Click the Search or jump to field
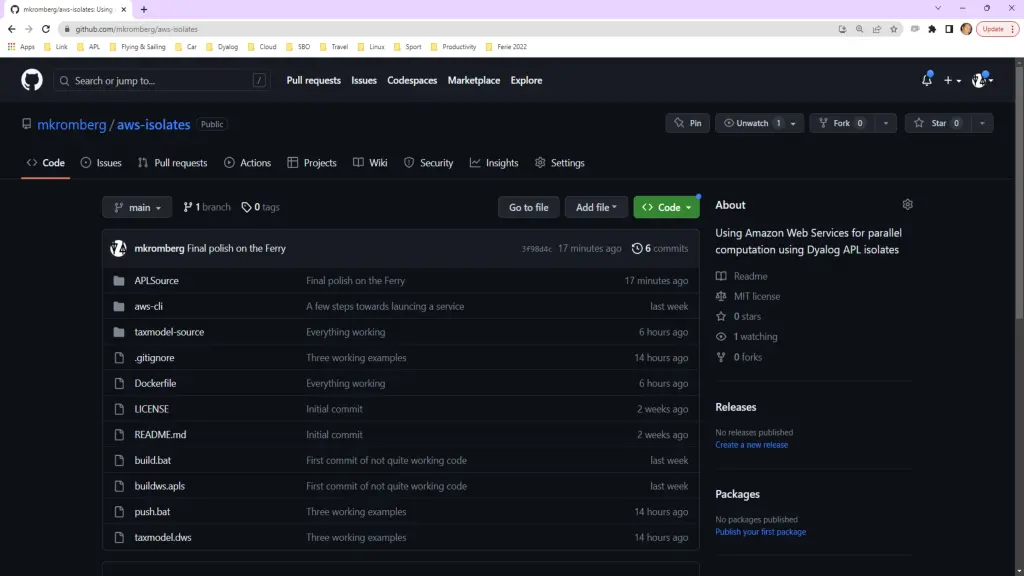The width and height of the screenshot is (1024, 576). pos(160,80)
